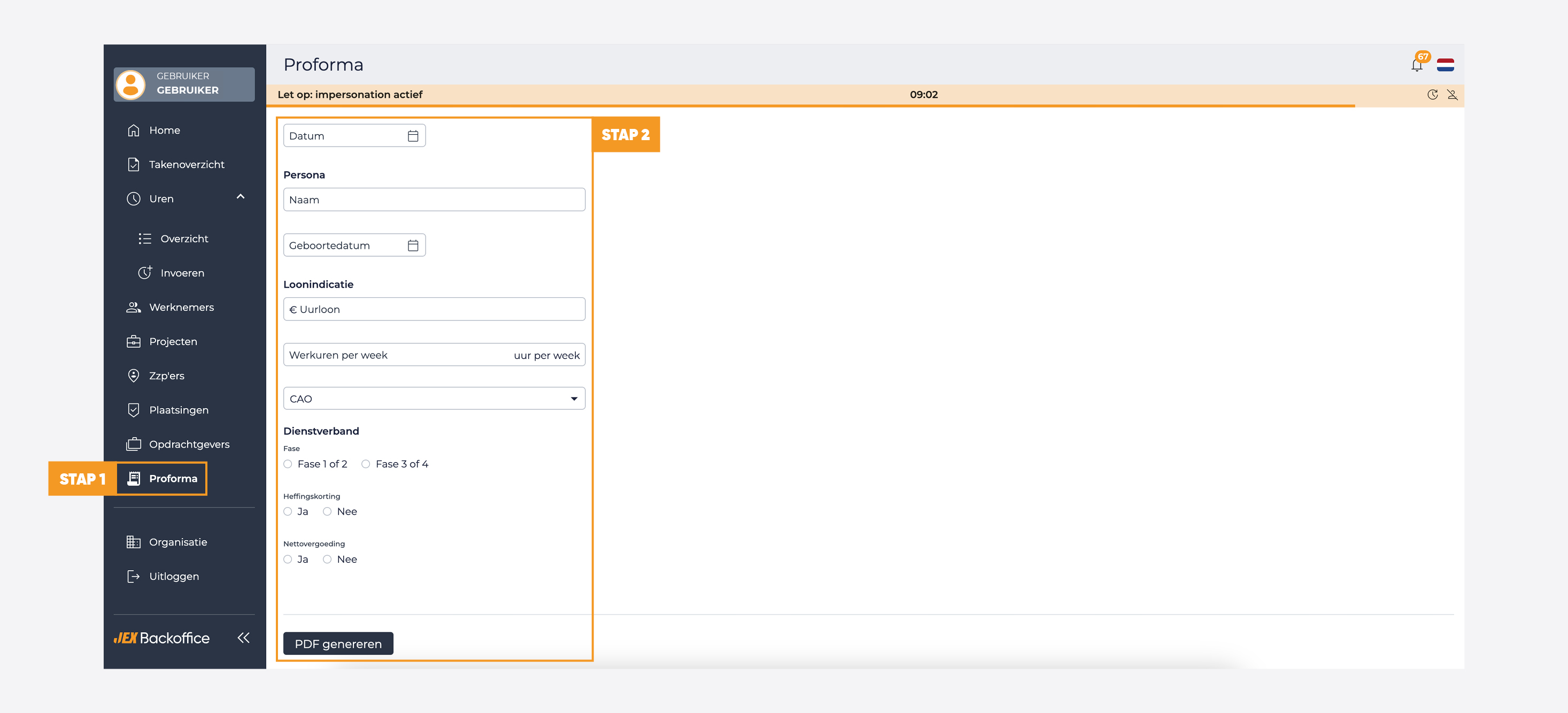Stop impersonation with the crossed-user icon
This screenshot has height=713, width=1568.
tap(1453, 94)
